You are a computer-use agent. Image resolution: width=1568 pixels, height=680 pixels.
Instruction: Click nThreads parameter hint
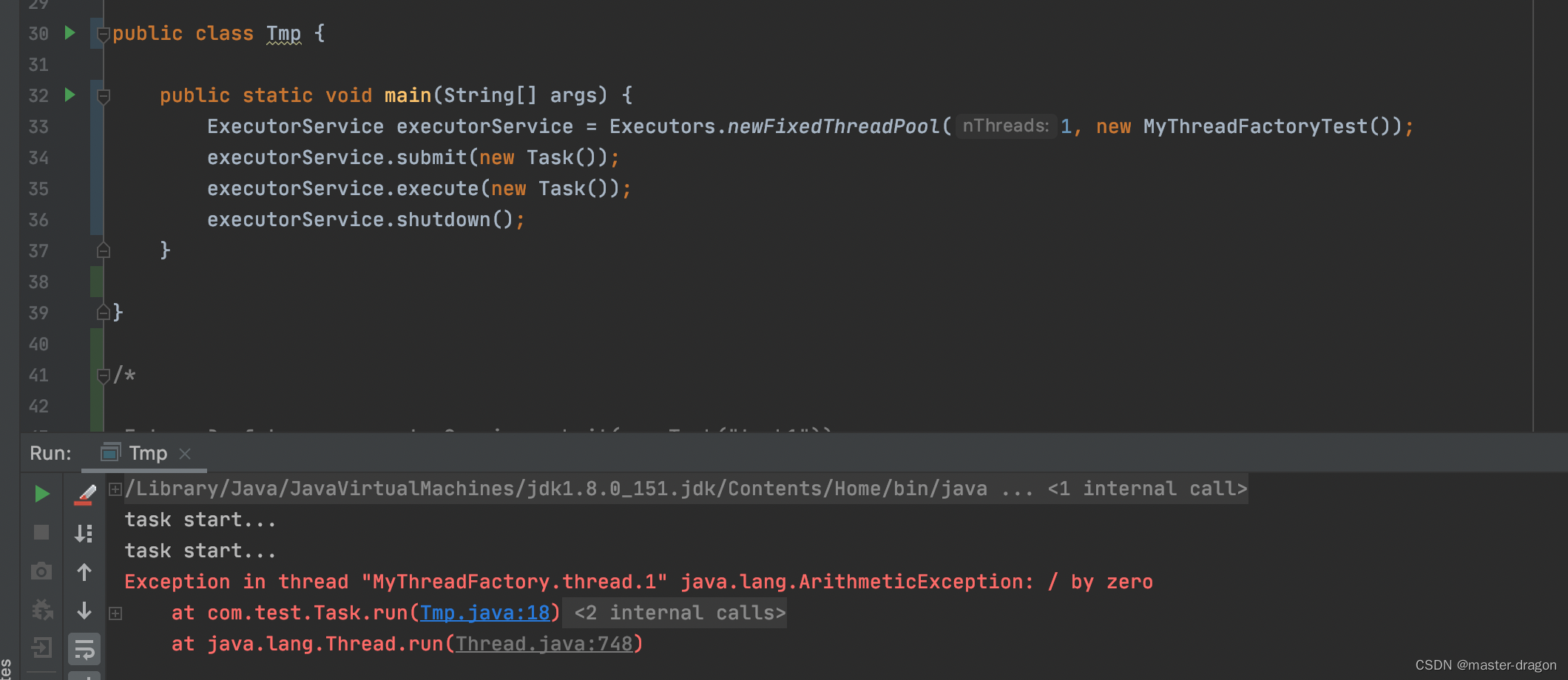click(1005, 126)
